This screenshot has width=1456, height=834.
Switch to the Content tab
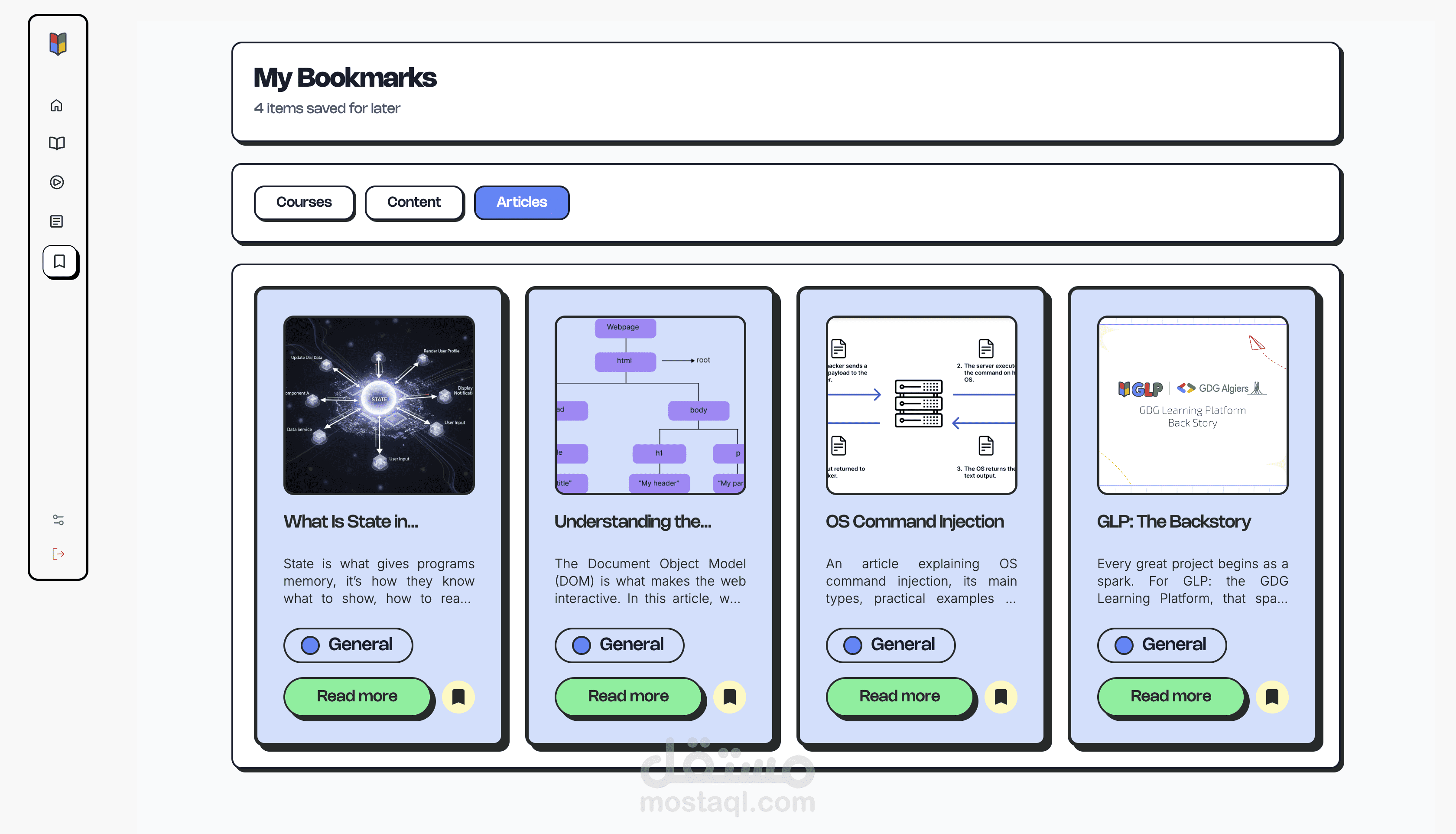click(414, 202)
